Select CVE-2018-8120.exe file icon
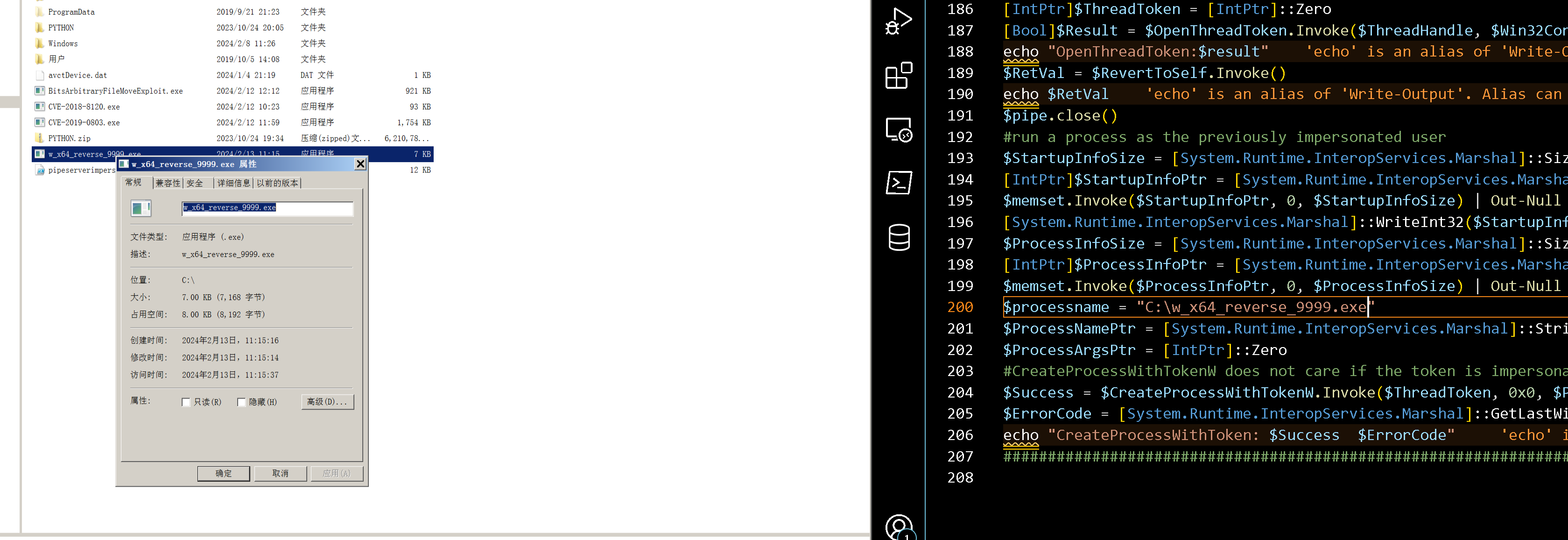The image size is (1568, 540). point(40,107)
